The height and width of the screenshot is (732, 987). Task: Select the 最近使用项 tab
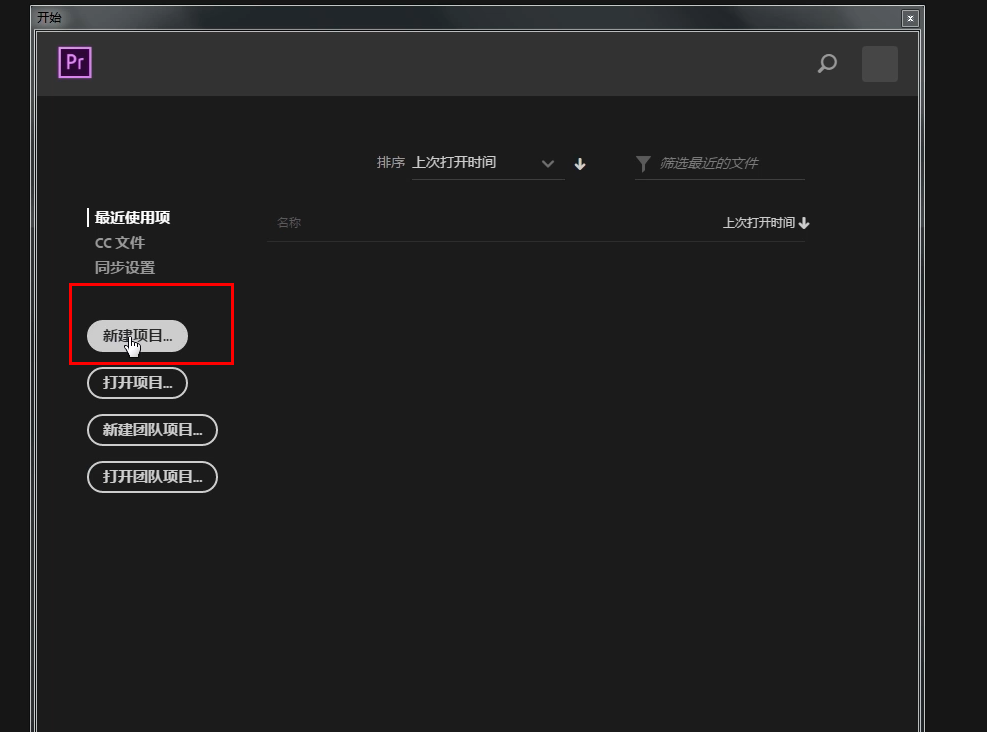coord(132,218)
